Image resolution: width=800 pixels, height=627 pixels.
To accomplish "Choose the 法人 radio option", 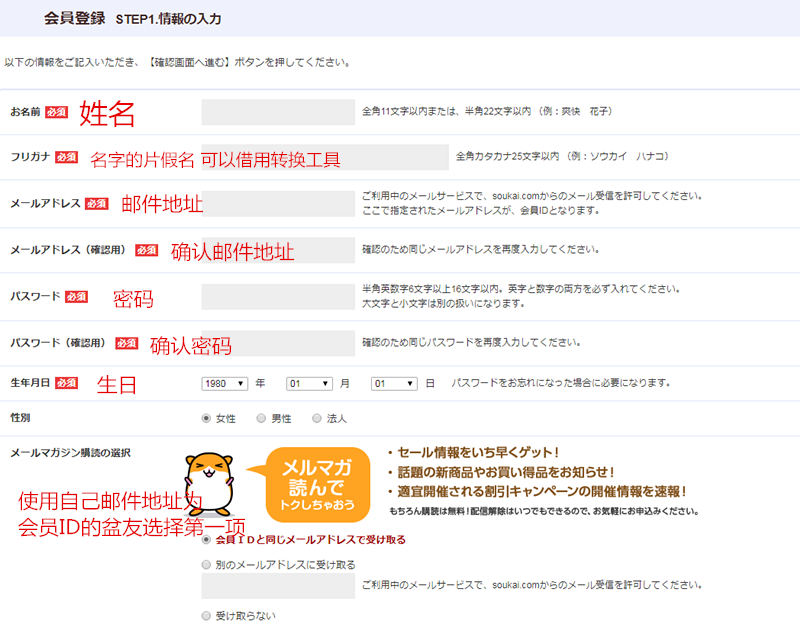I will click(x=317, y=418).
